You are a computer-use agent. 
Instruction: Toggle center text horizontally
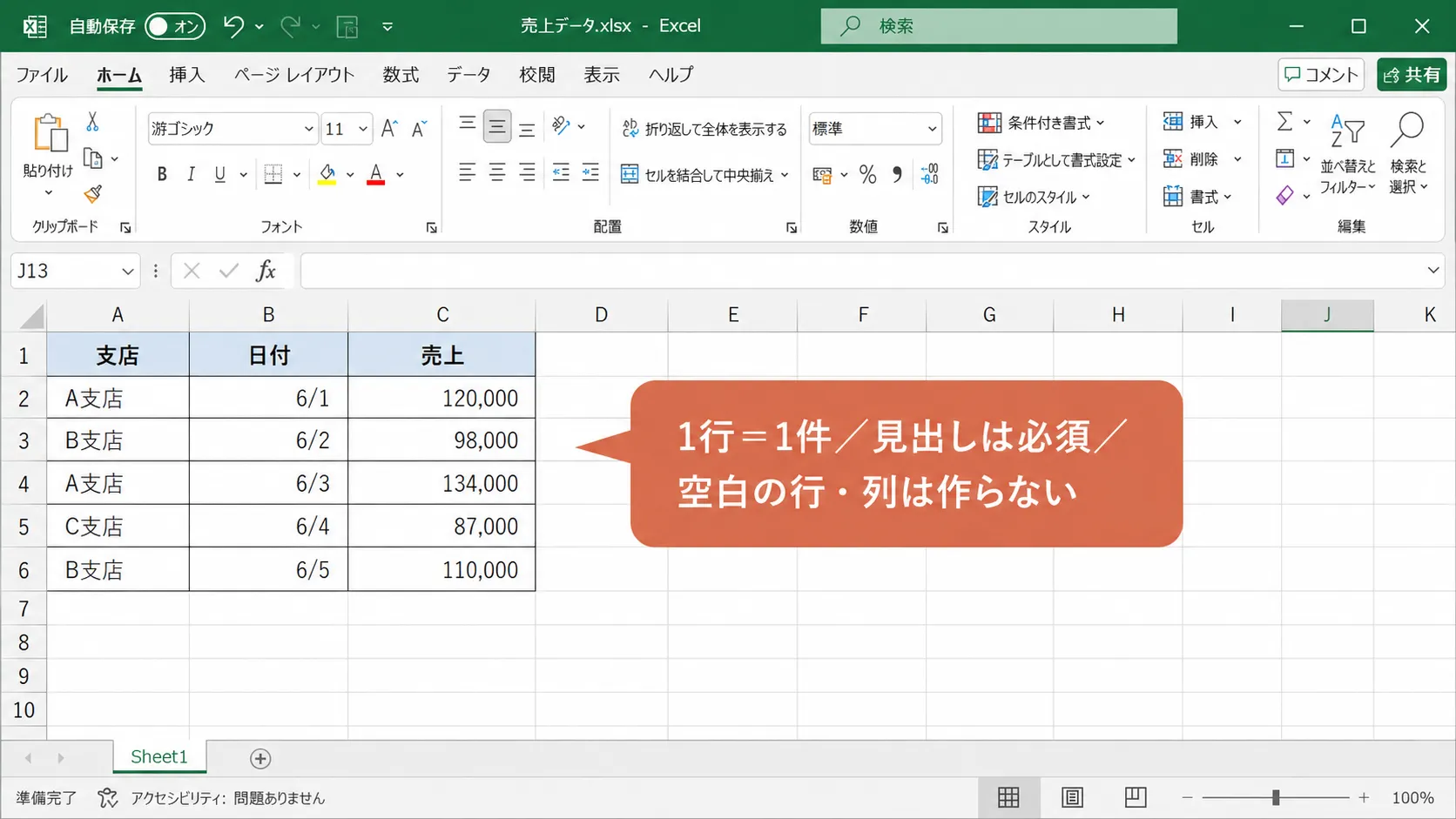pyautogui.click(x=497, y=172)
